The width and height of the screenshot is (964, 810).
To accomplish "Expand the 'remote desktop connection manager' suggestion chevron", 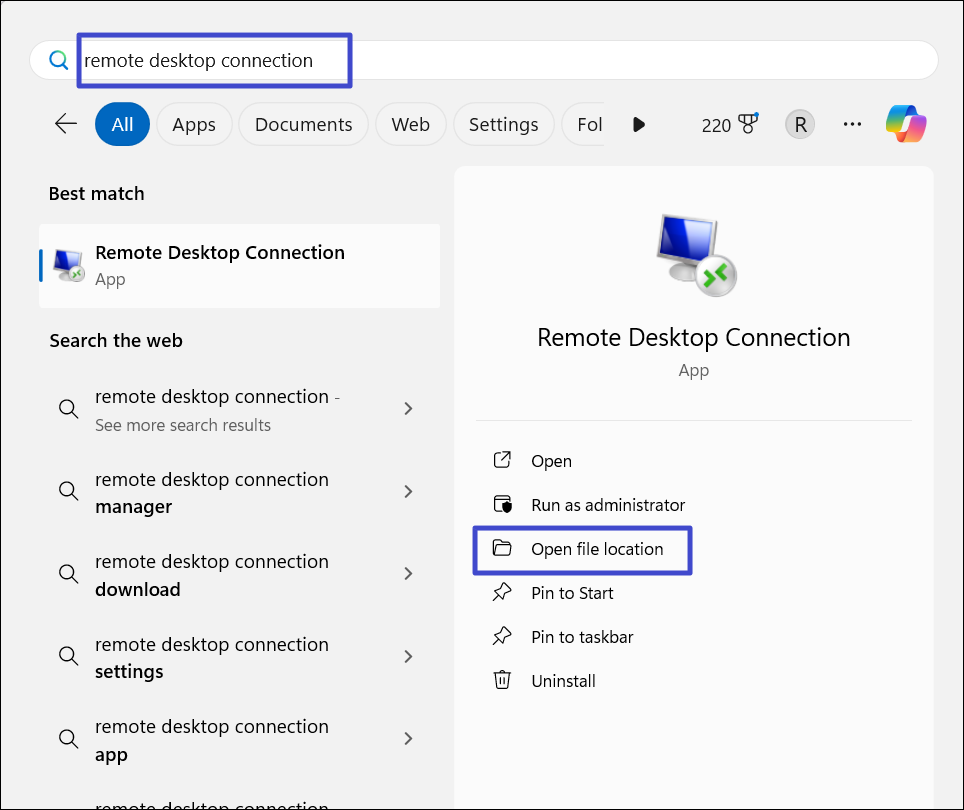I will click(408, 491).
